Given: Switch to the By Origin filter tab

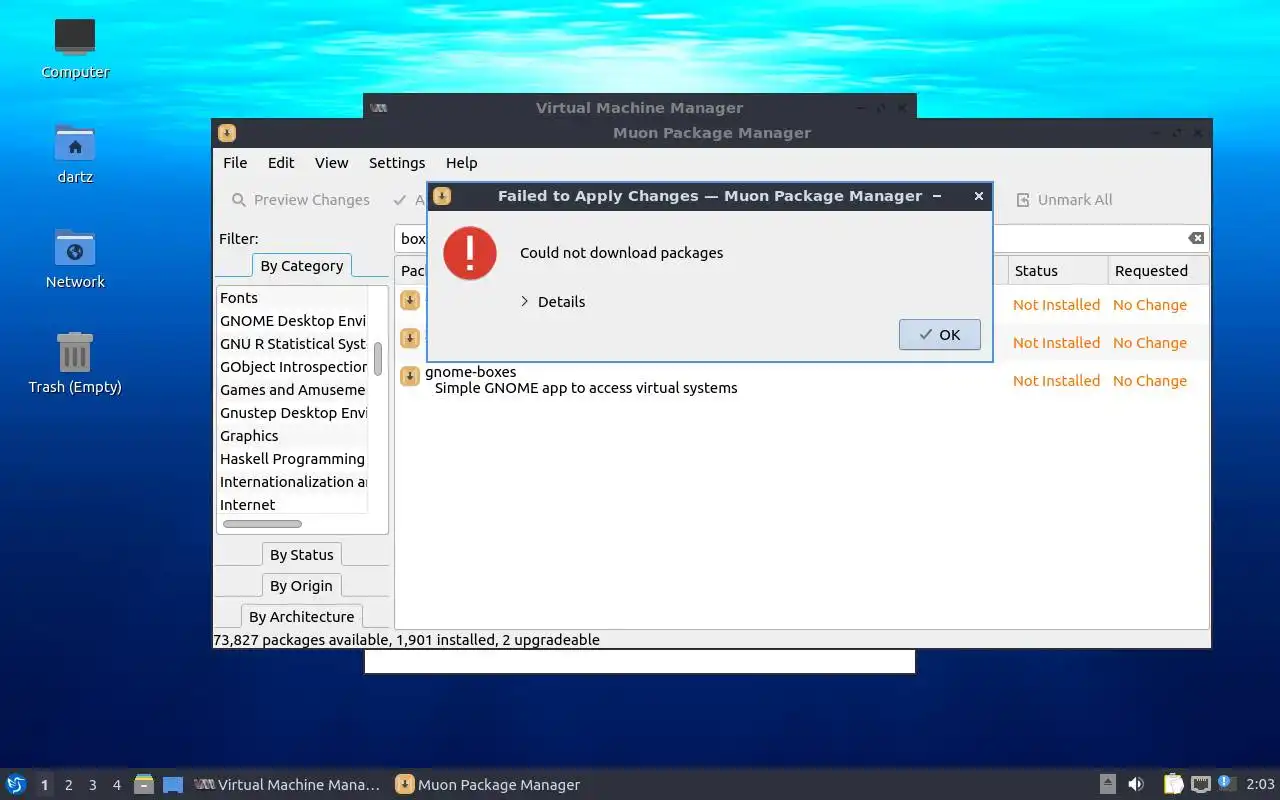Looking at the screenshot, I should pos(301,586).
